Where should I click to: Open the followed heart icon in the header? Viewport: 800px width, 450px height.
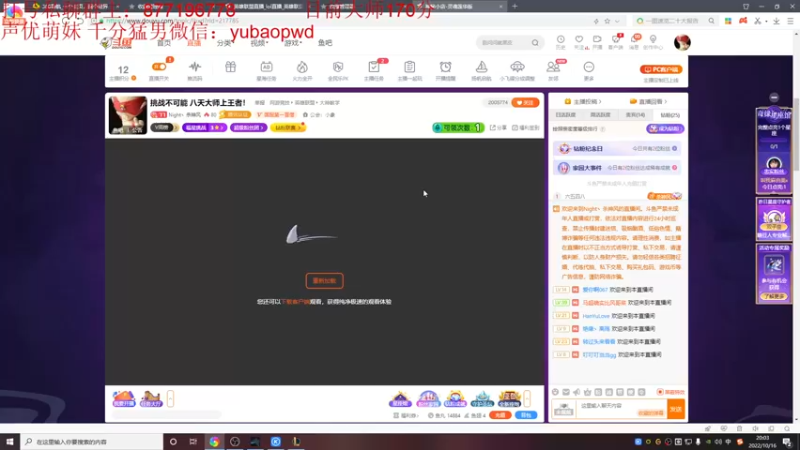click(579, 40)
